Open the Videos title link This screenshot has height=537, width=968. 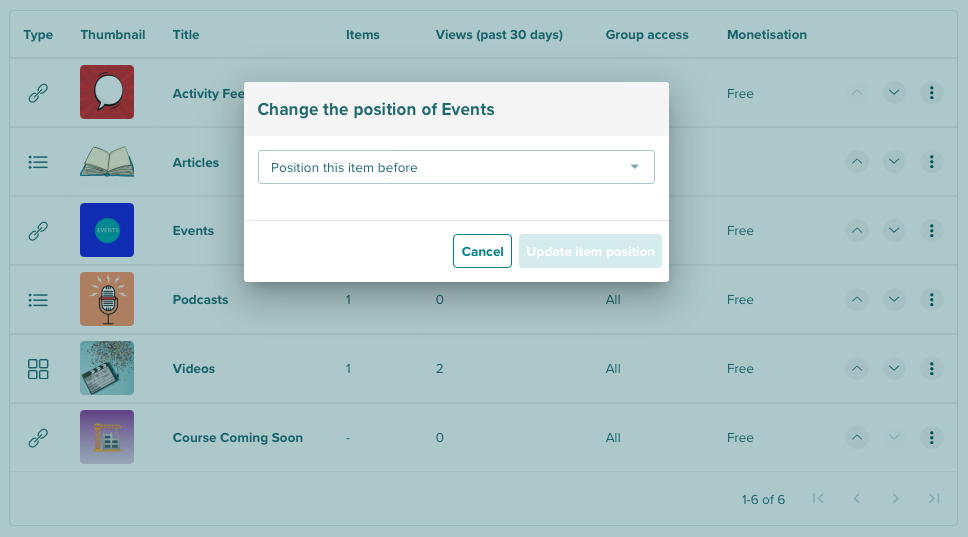point(194,368)
